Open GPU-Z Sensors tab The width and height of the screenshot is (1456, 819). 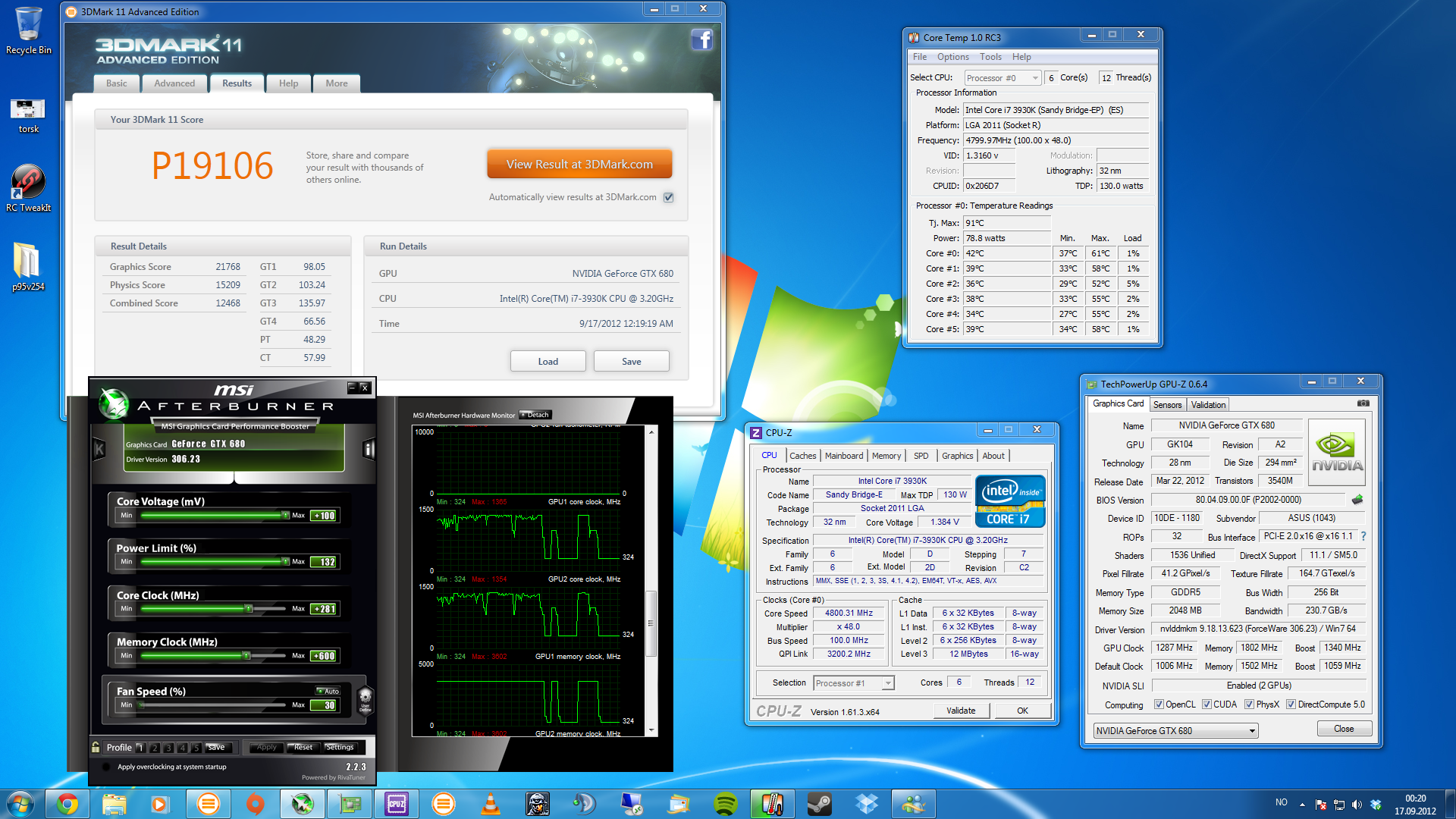(x=1167, y=405)
